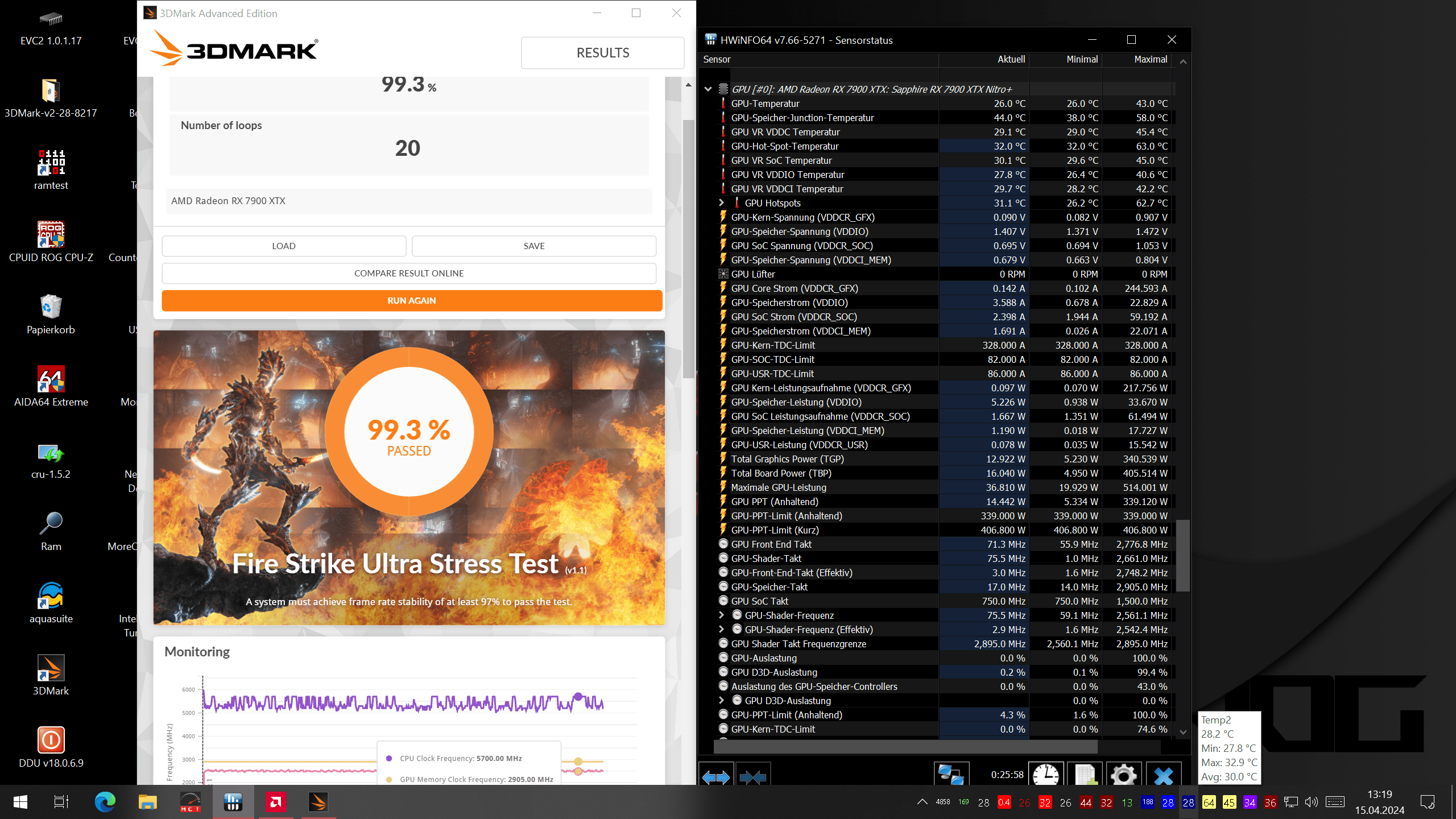
Task: Expand the GPU Hotspots sensor row
Action: 721,203
